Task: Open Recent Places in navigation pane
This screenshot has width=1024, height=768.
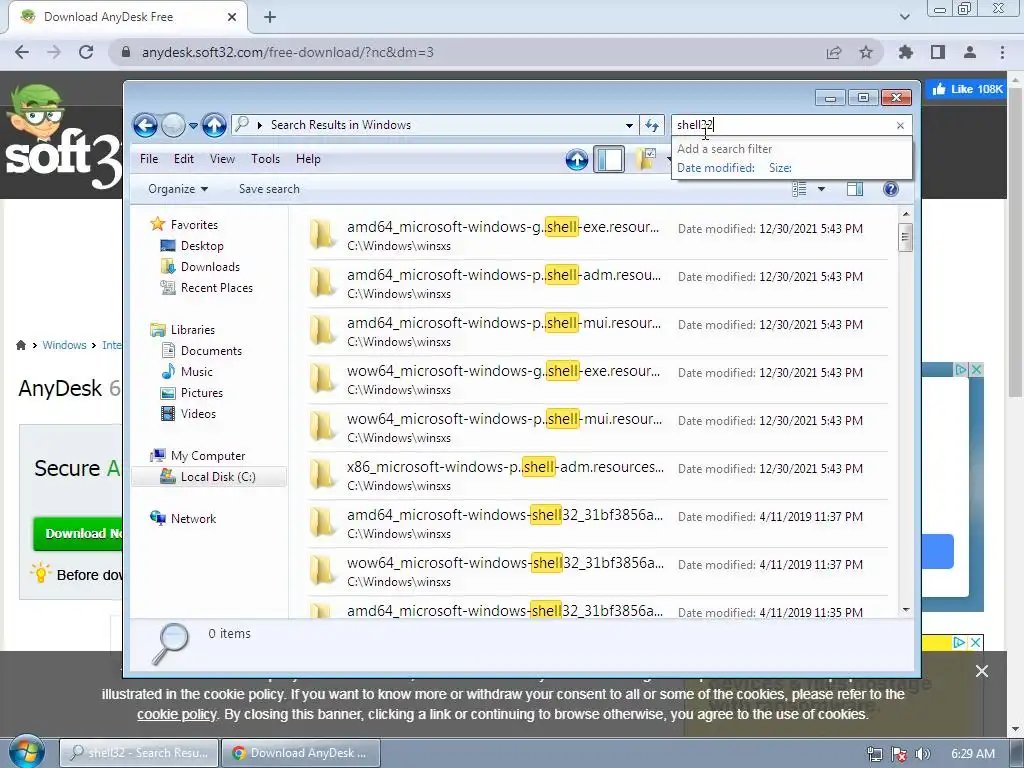Action: (217, 287)
